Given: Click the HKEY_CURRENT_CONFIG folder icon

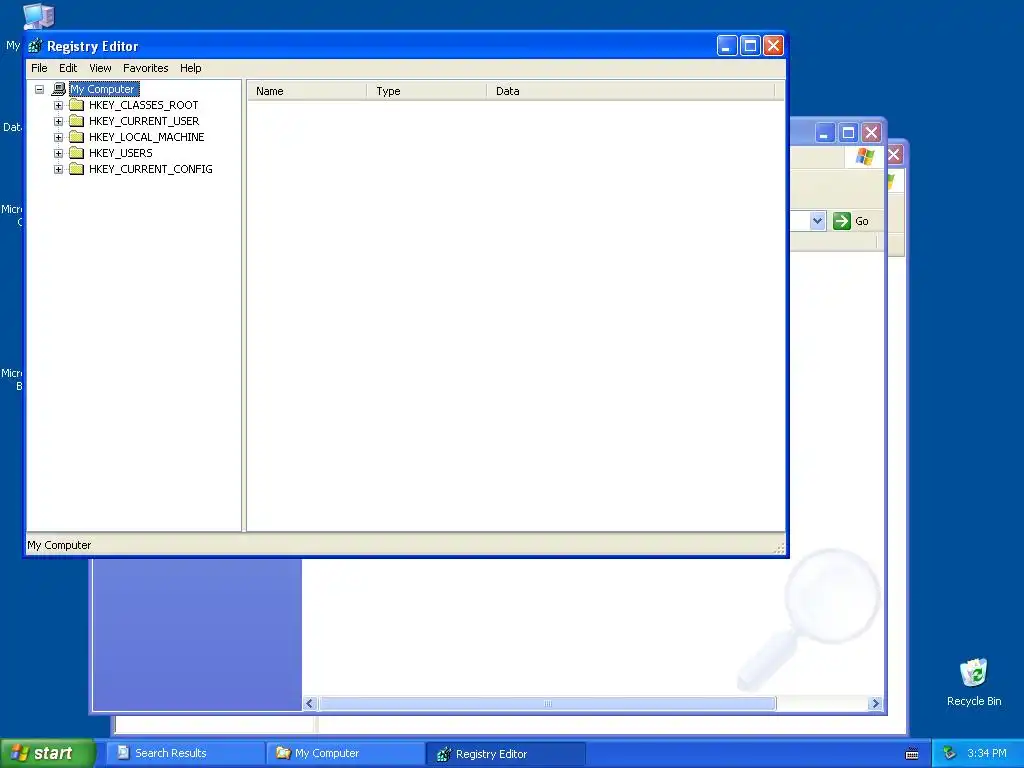Looking at the screenshot, I should [x=77, y=168].
